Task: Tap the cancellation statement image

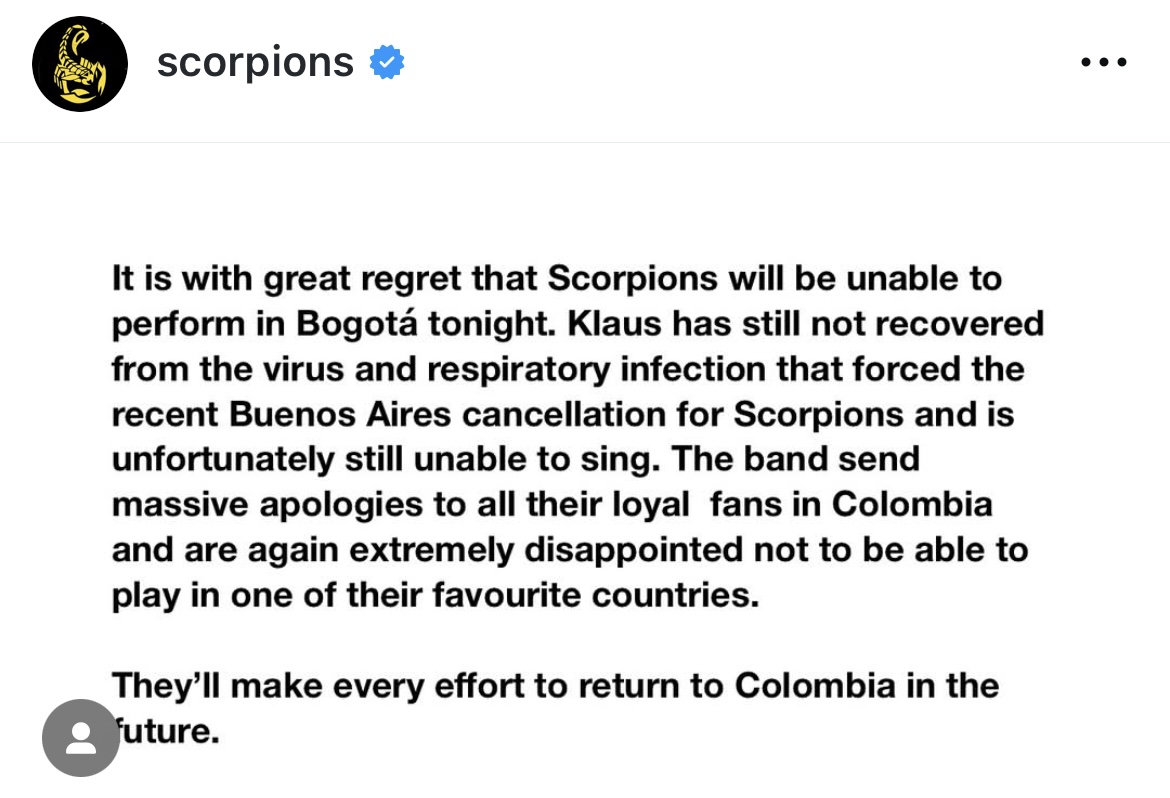Action: click(x=585, y=470)
